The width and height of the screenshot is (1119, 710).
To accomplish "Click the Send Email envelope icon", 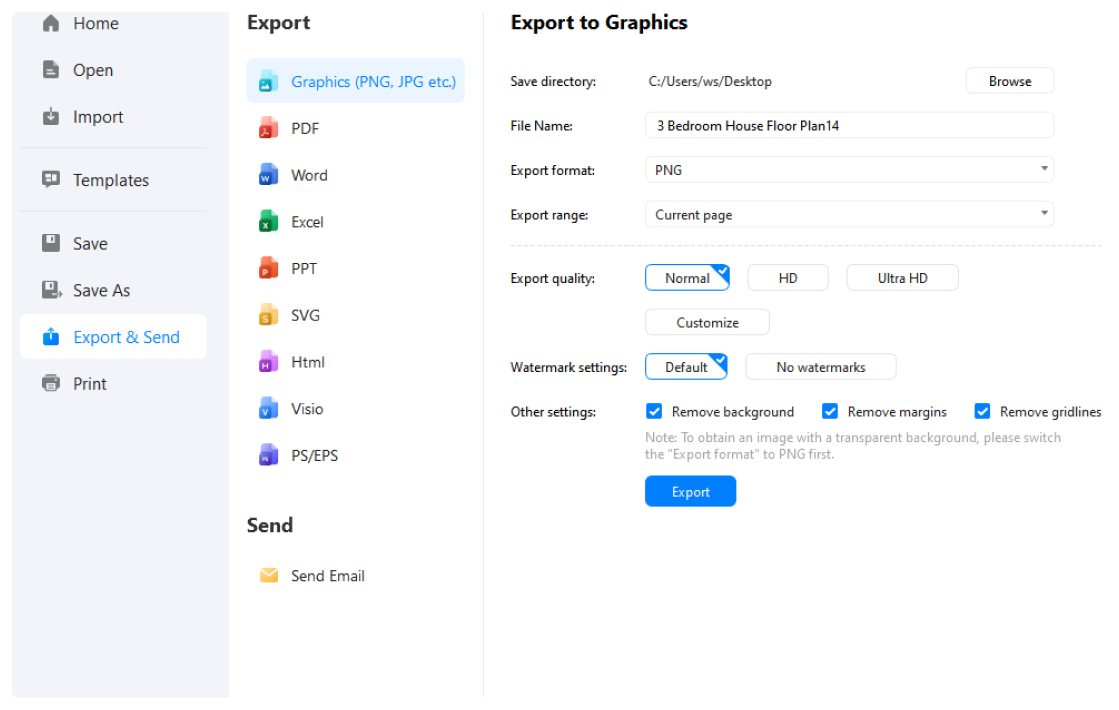I will pyautogui.click(x=269, y=575).
